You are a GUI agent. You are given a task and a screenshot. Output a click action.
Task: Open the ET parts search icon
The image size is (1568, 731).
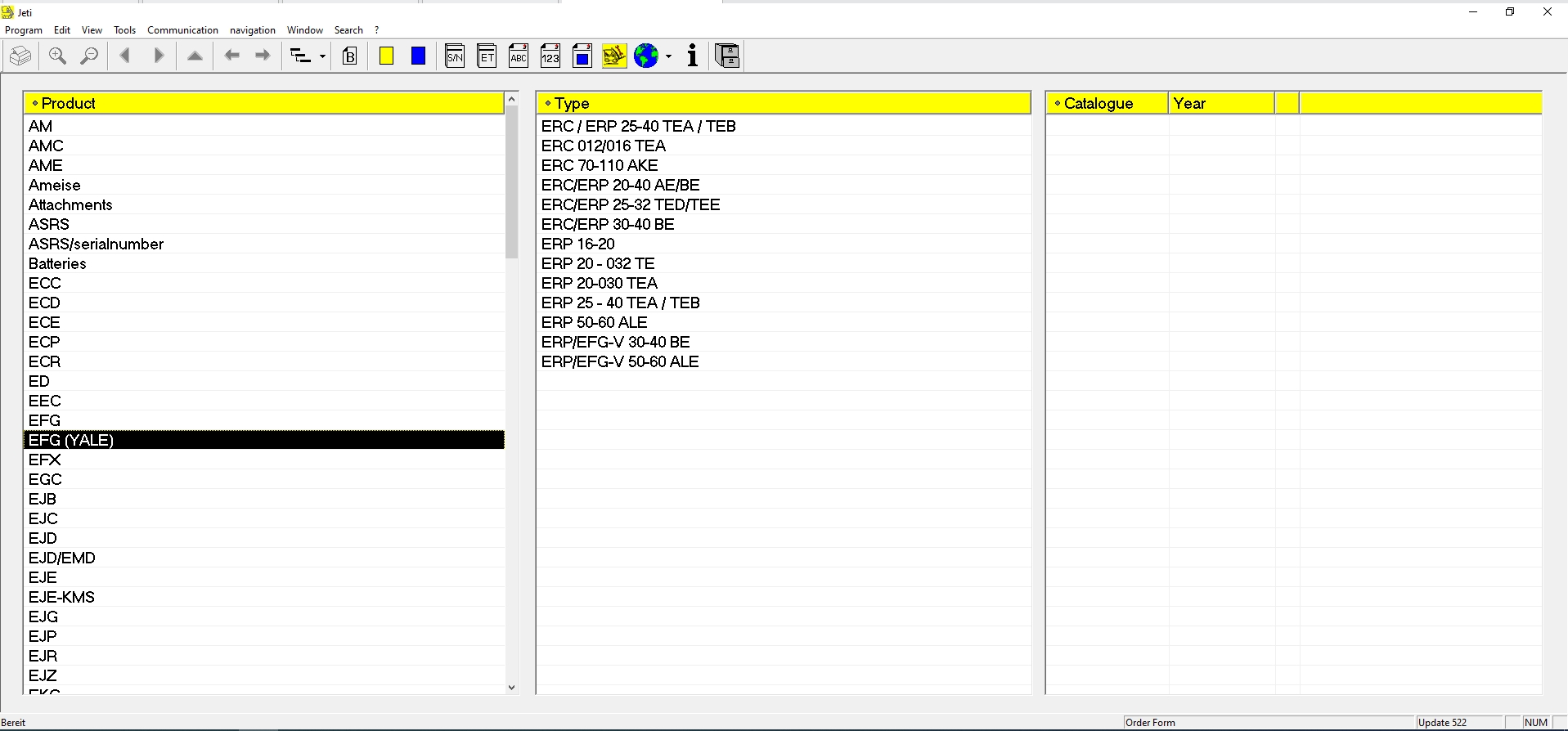pos(487,56)
